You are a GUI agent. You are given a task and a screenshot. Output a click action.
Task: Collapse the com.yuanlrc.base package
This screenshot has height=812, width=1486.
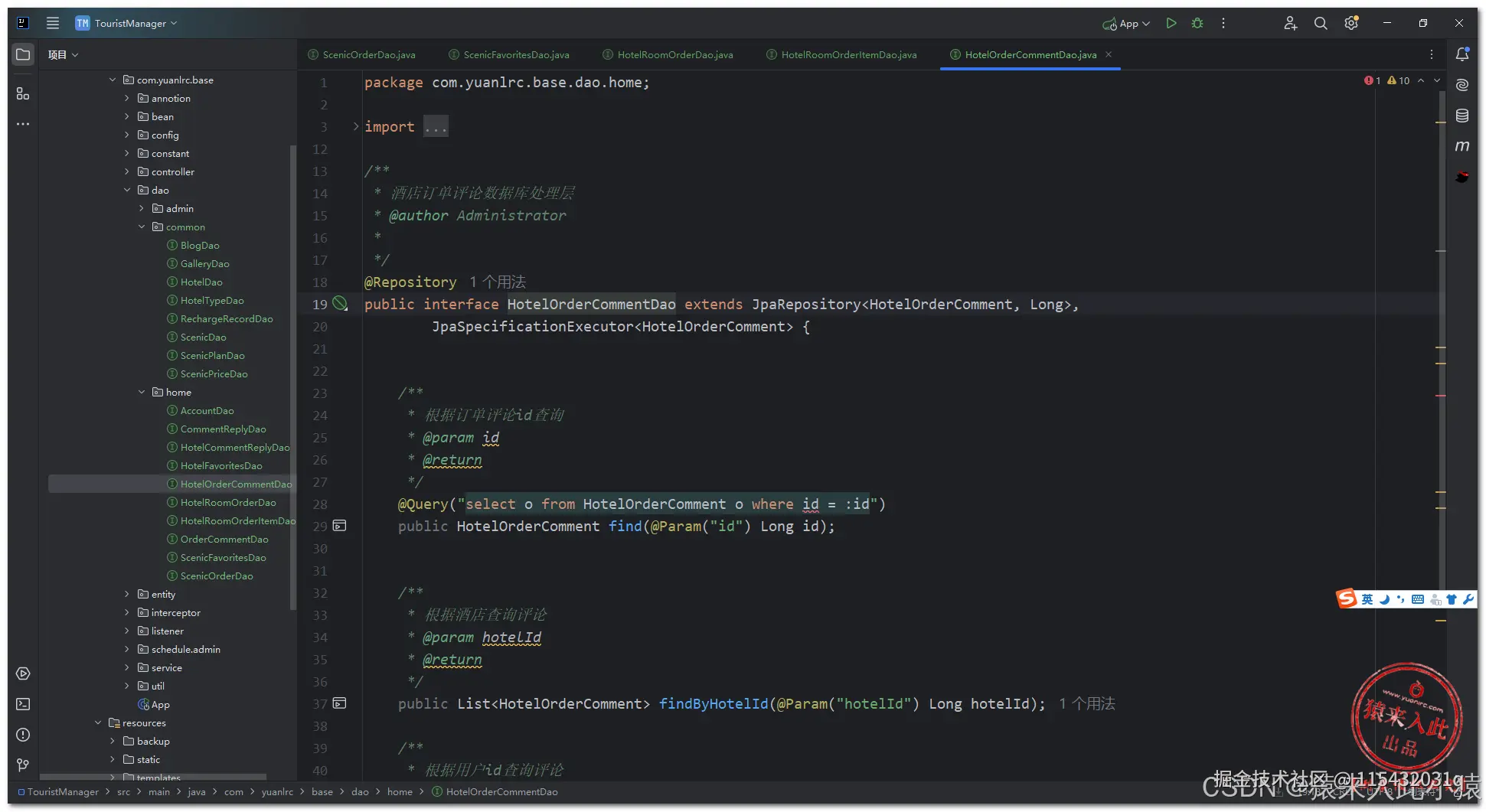coord(113,80)
